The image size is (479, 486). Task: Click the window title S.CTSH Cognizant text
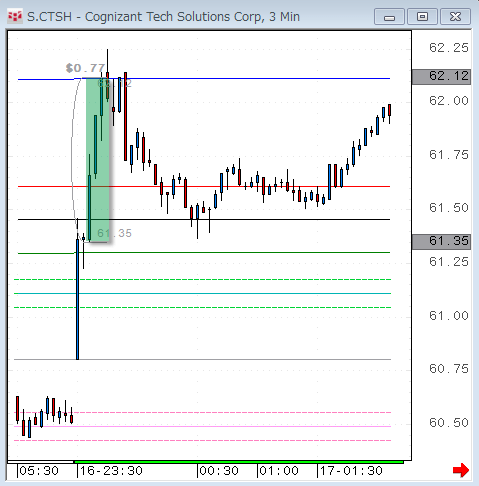tap(163, 17)
